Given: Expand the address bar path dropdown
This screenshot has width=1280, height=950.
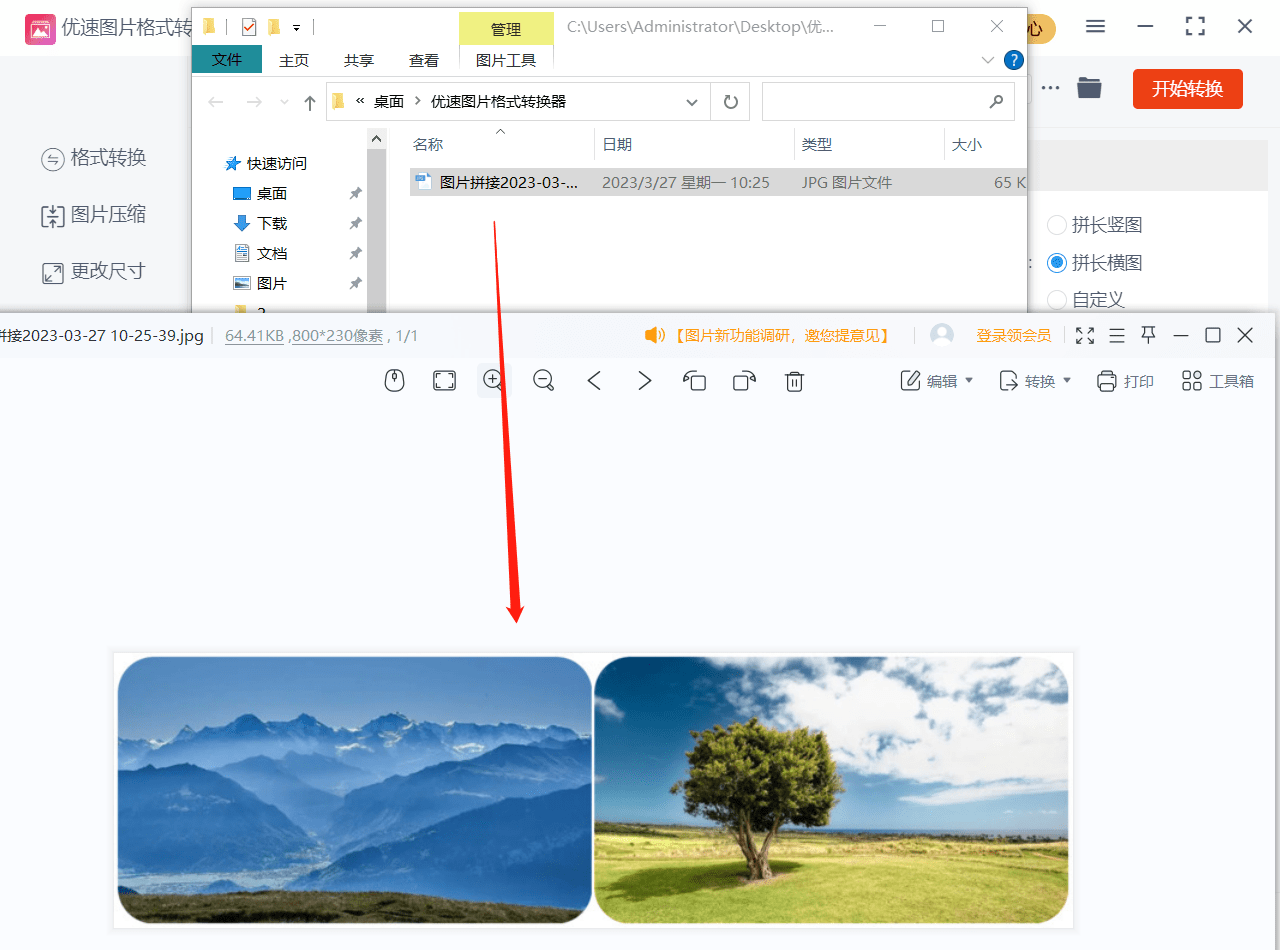Looking at the screenshot, I should pos(692,102).
